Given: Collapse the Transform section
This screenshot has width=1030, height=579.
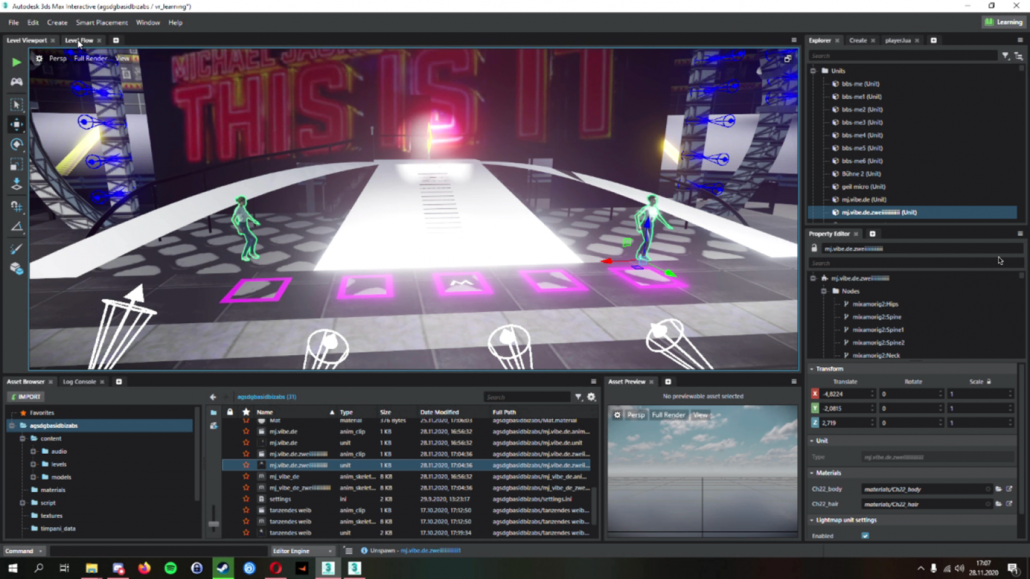Looking at the screenshot, I should (x=812, y=369).
